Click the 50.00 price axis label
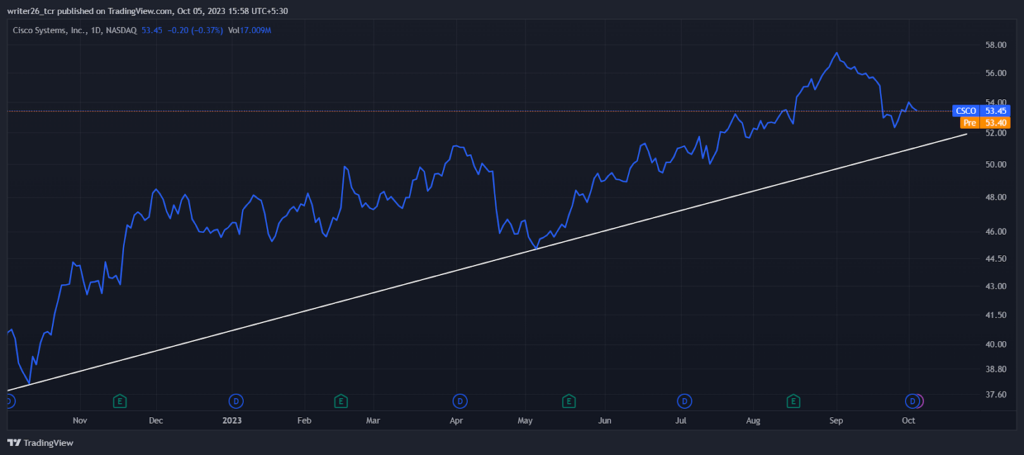 point(995,165)
